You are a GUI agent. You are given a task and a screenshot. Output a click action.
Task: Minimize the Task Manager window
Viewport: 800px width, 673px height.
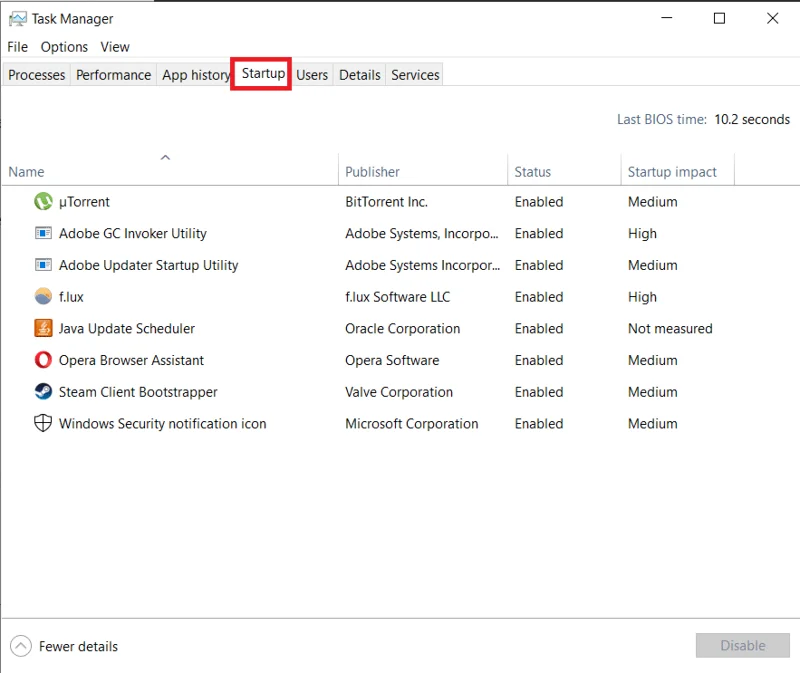tap(666, 18)
